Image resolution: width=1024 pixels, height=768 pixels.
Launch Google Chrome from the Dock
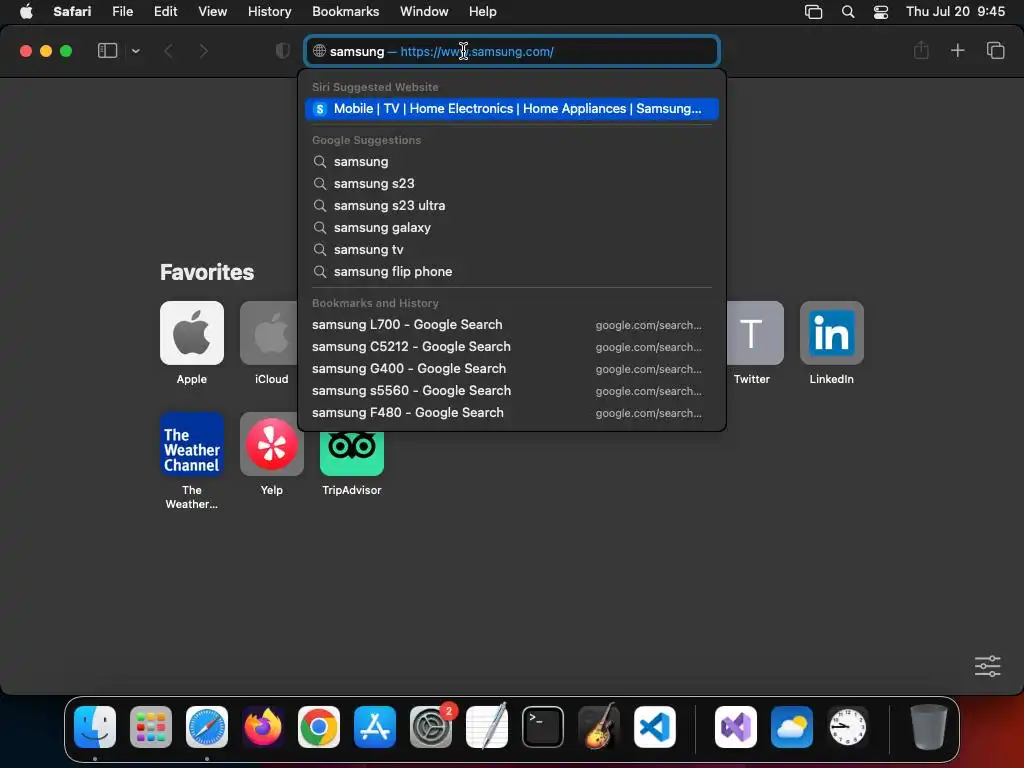319,727
